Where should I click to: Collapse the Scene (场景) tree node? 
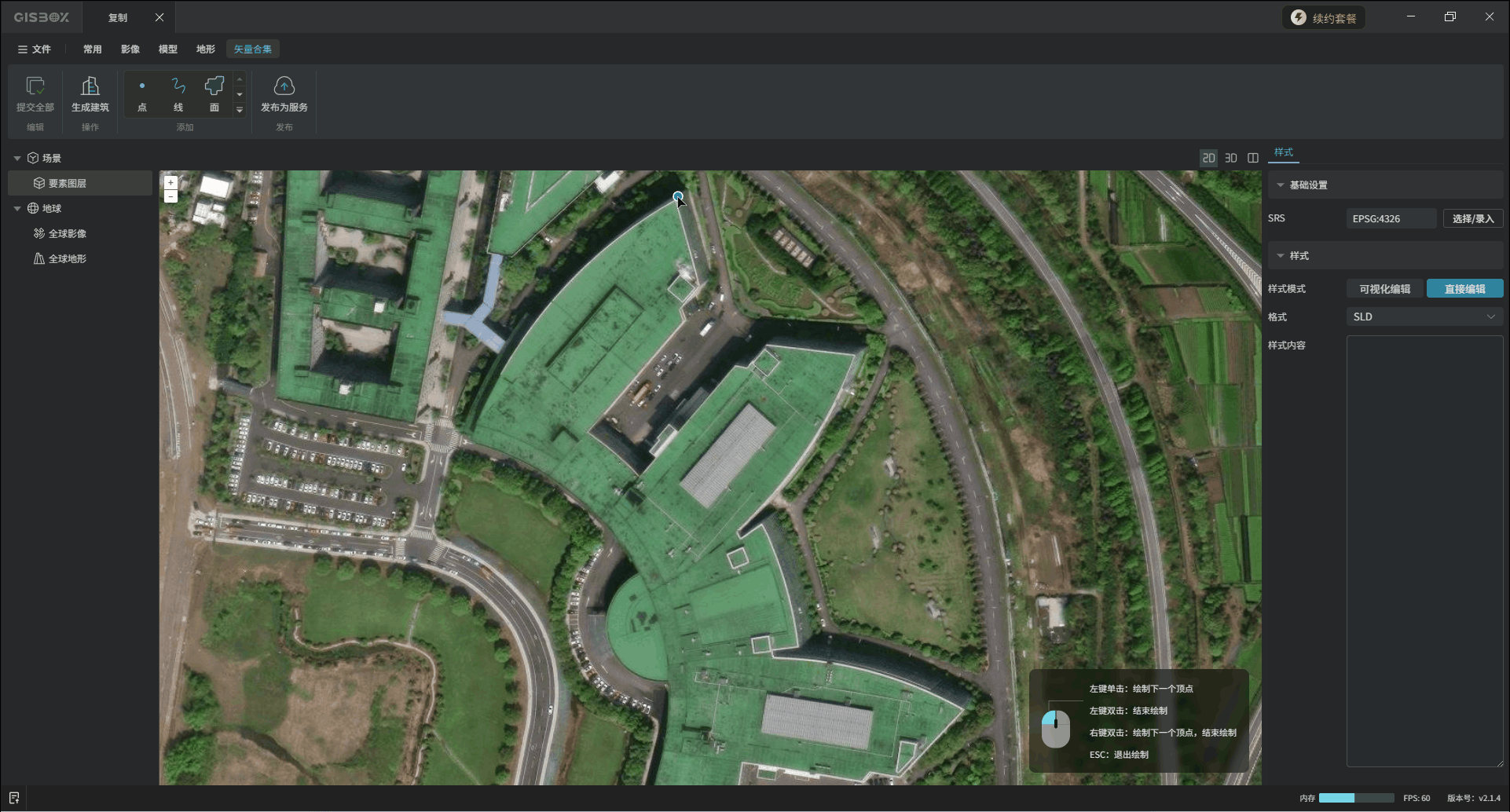pos(17,158)
